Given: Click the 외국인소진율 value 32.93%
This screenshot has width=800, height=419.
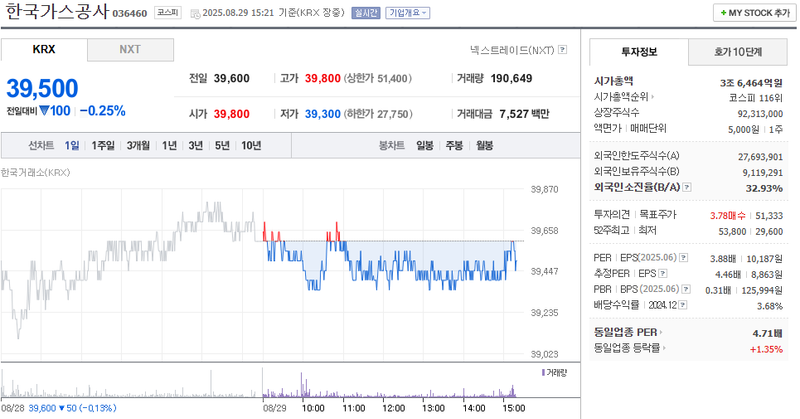Looking at the screenshot, I should point(764,188).
